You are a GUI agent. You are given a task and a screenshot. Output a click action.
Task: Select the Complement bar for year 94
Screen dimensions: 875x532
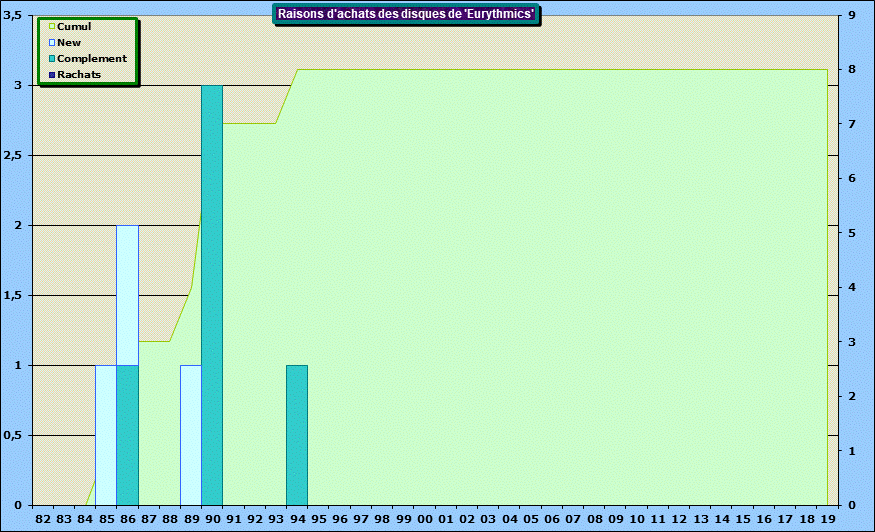297,435
